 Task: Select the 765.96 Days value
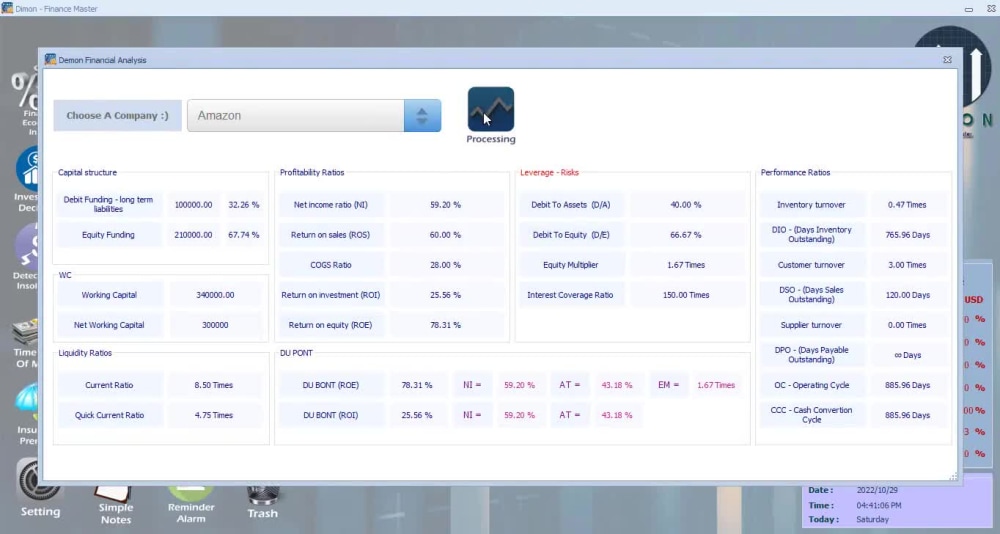tap(907, 235)
